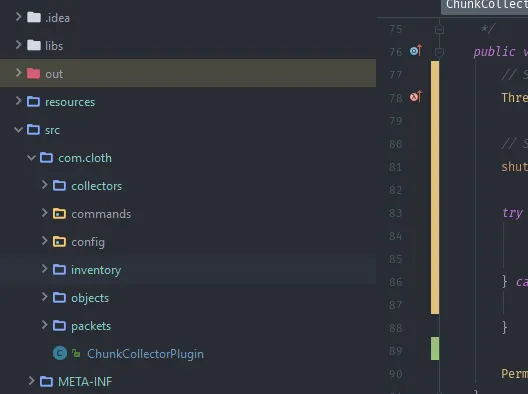Click the inventory package icon
The width and height of the screenshot is (528, 394).
coord(60,269)
